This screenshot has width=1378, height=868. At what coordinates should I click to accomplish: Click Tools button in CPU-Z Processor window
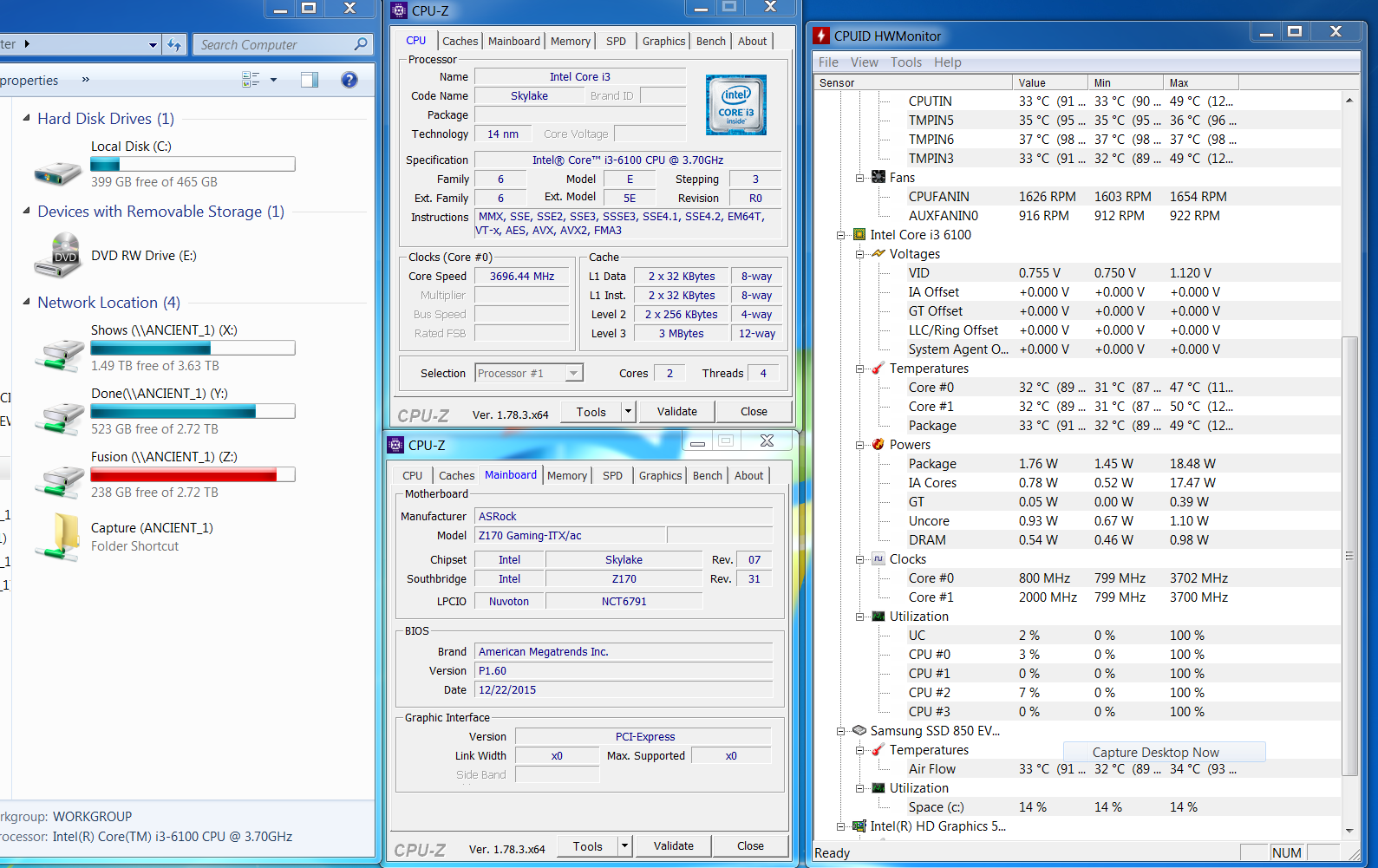coord(591,411)
